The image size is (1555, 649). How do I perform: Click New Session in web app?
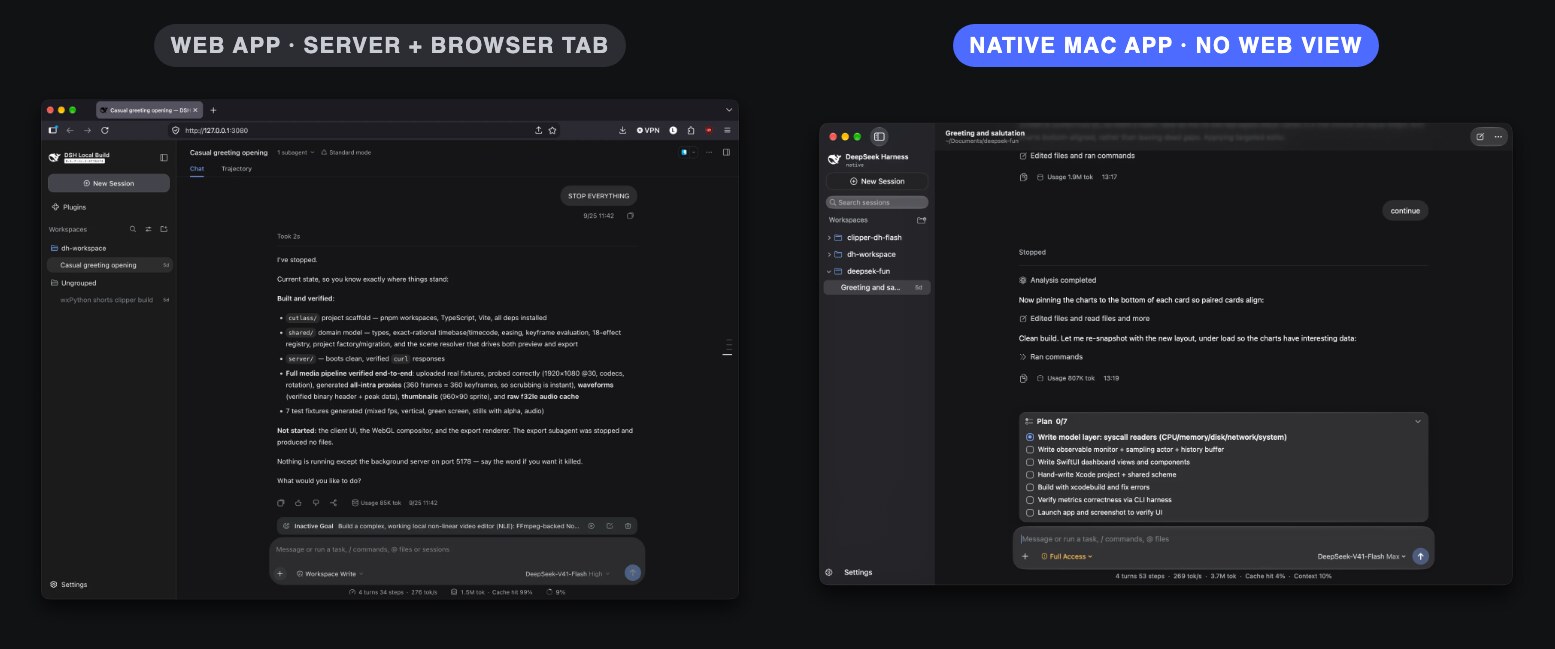point(109,183)
